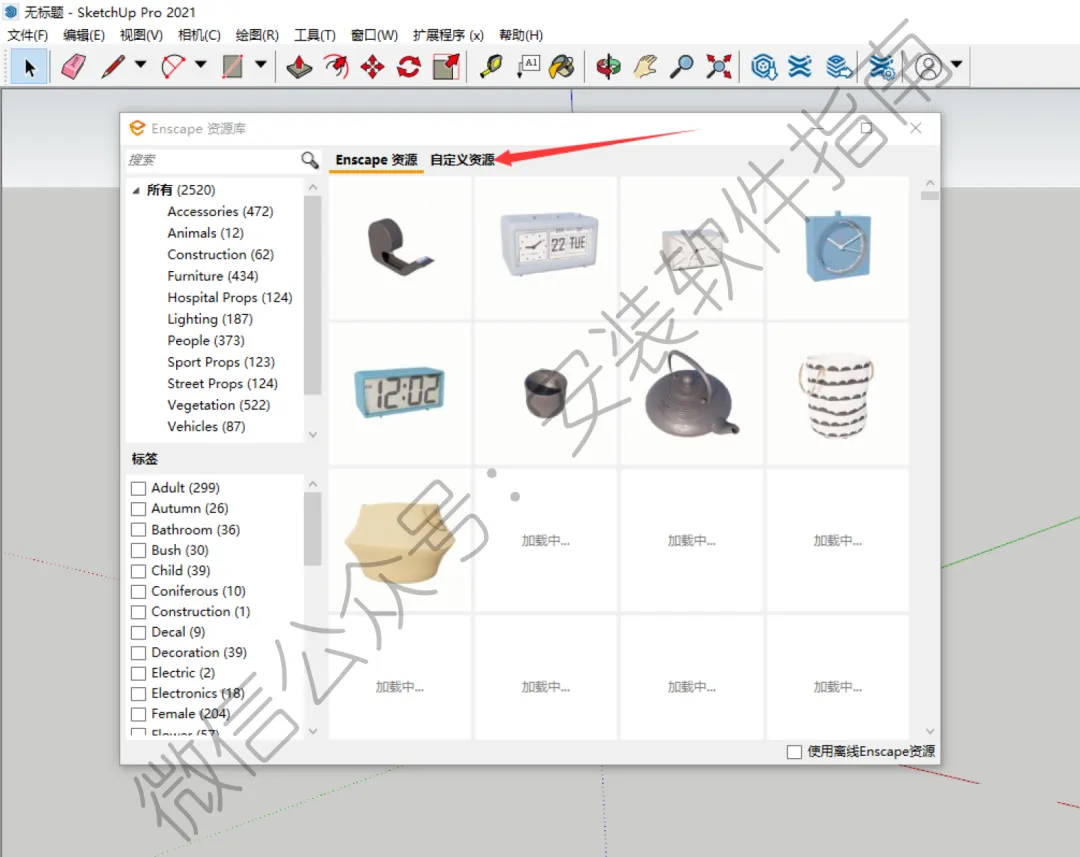The height and width of the screenshot is (857, 1080).
Task: Activate the Offset tool
Action: pos(336,67)
